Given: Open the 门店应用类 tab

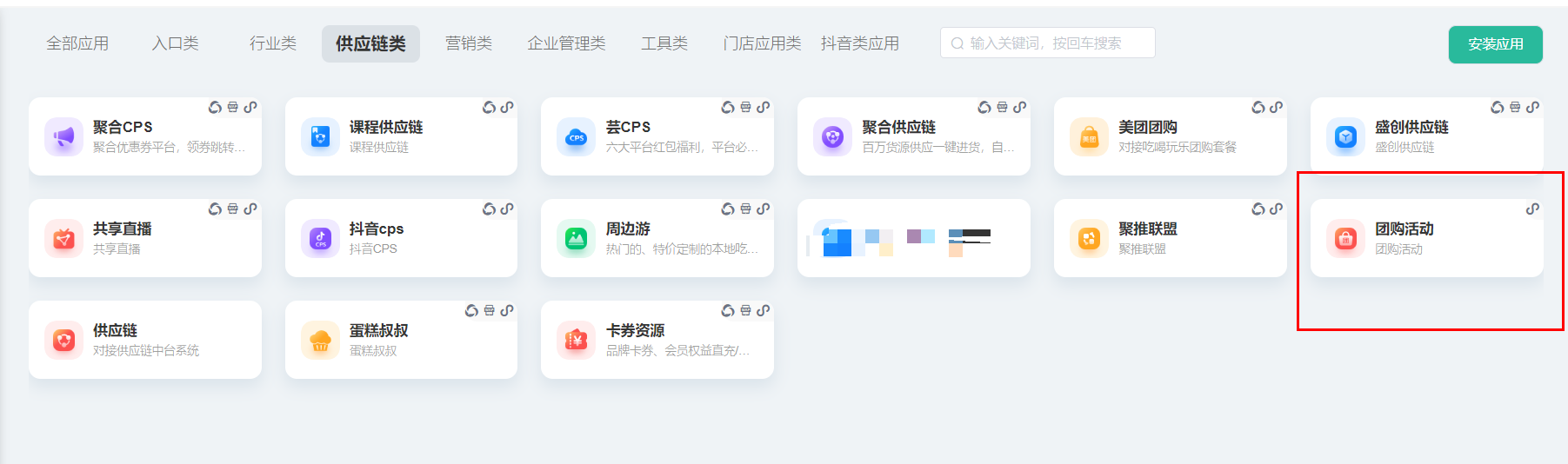Looking at the screenshot, I should [762, 43].
